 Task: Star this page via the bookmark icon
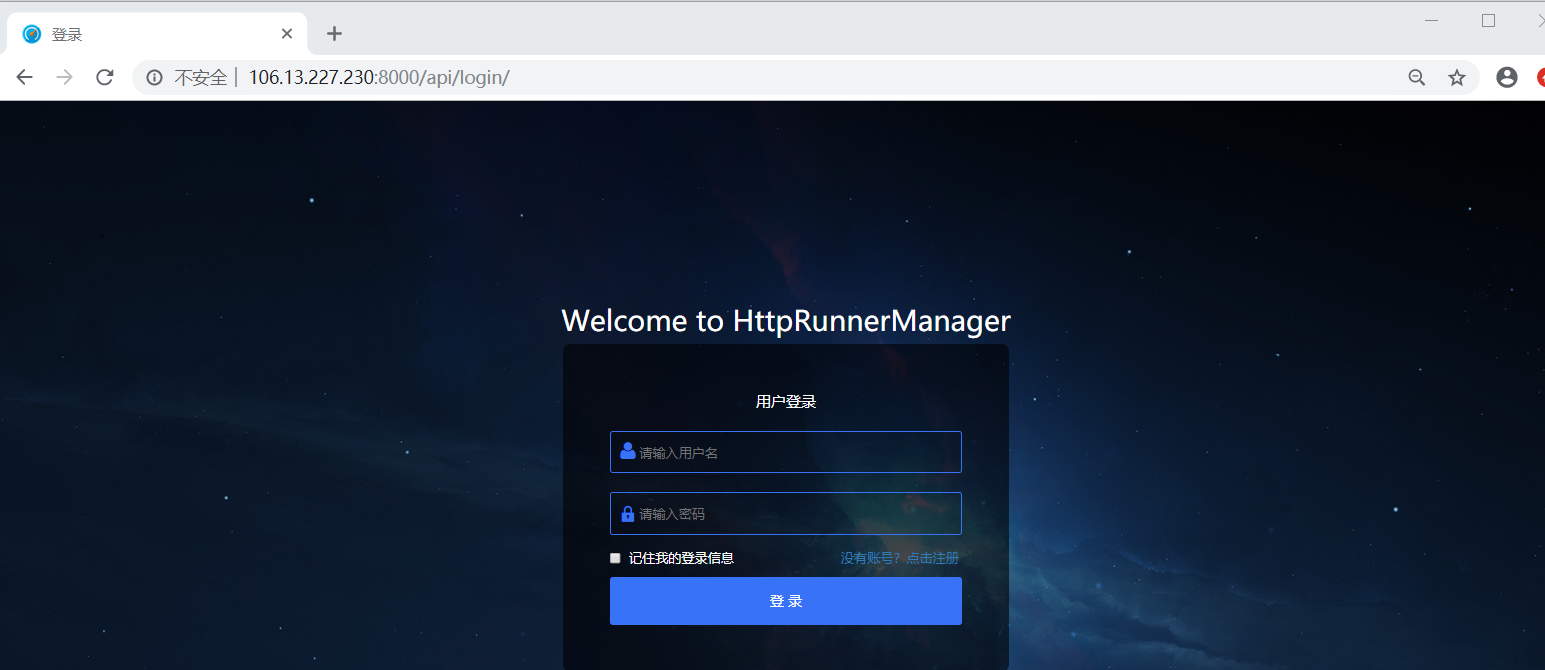pos(1457,77)
